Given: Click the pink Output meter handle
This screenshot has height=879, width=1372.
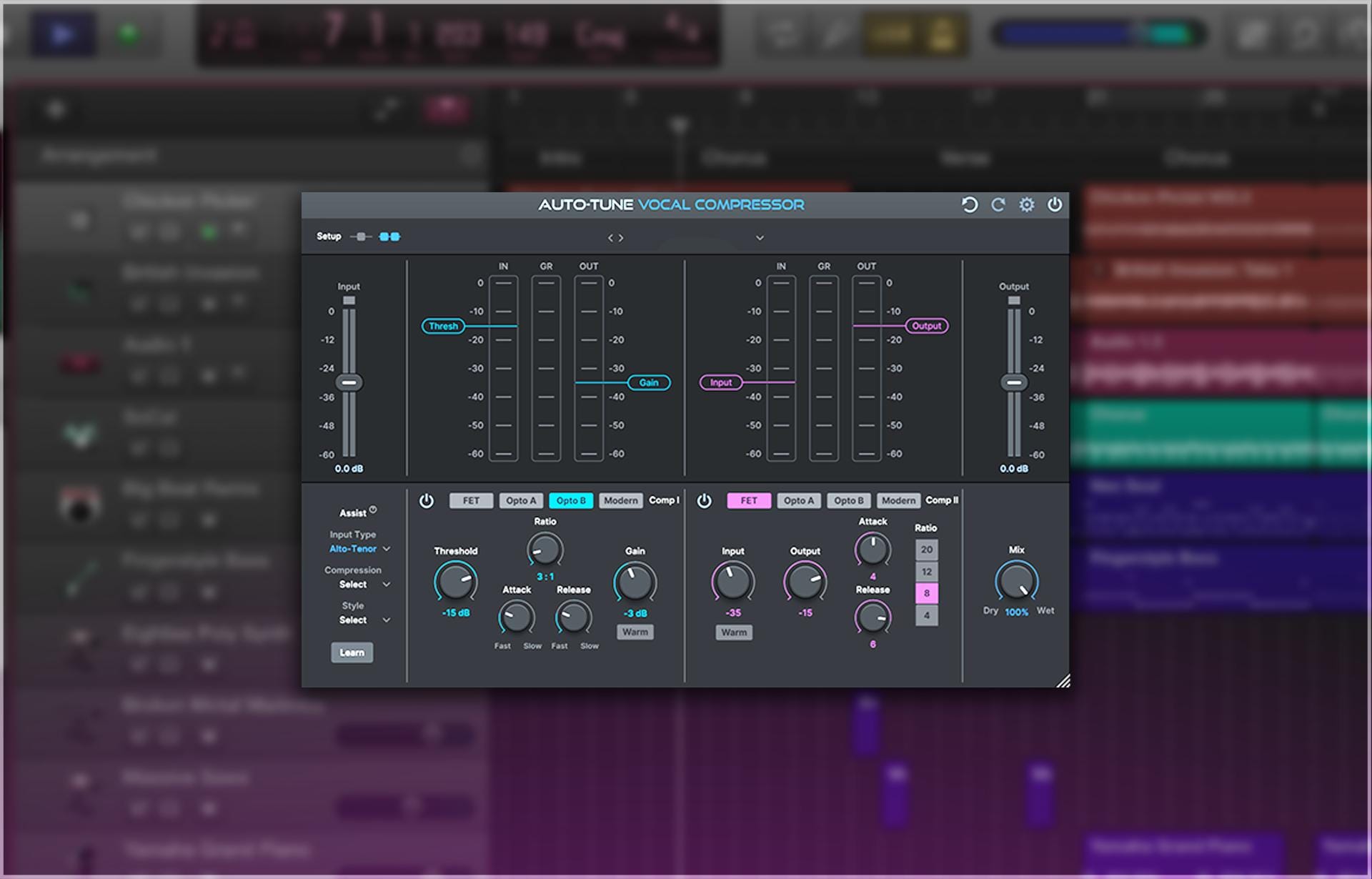Looking at the screenshot, I should [927, 327].
